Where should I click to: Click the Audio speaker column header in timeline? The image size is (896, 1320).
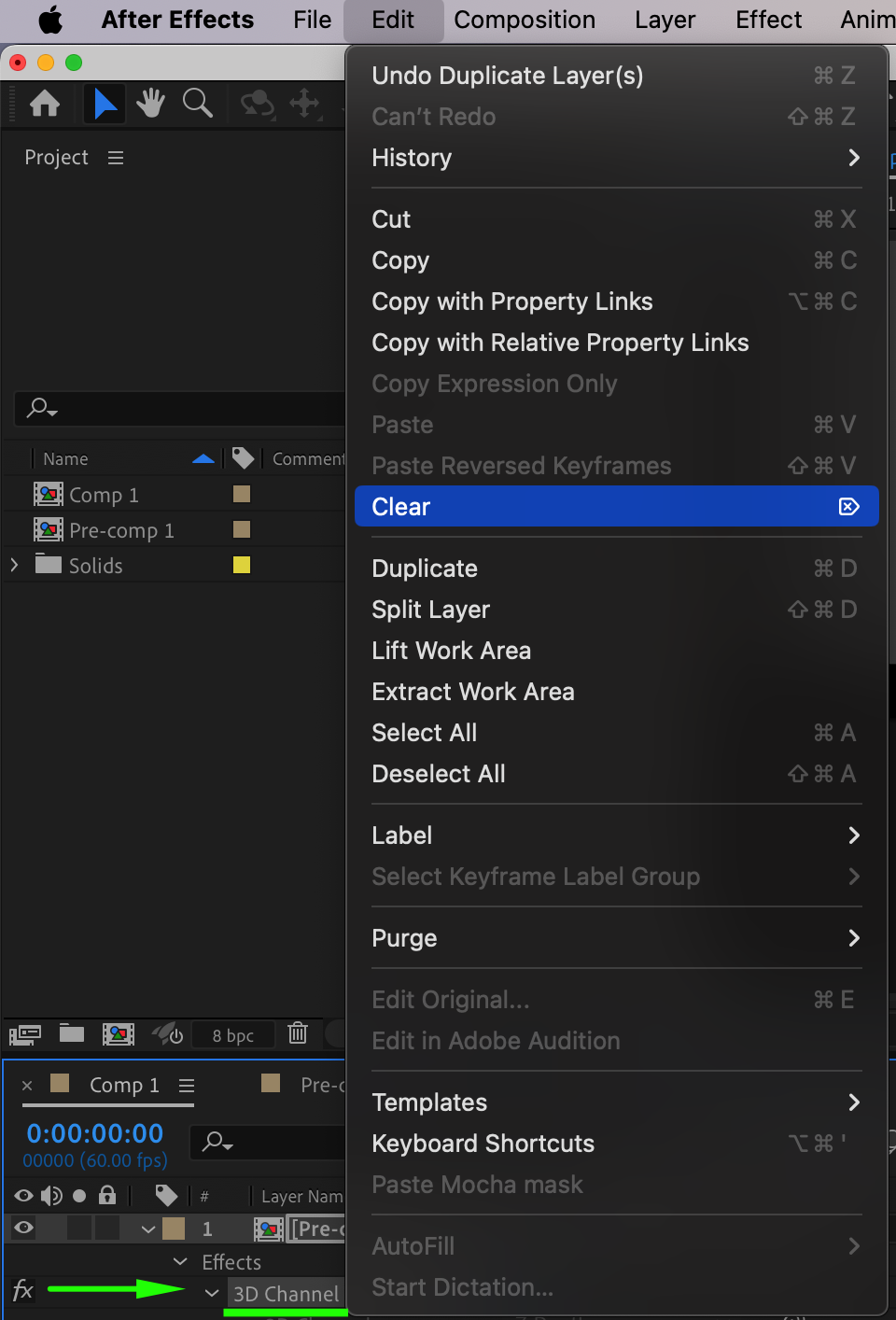51,1196
